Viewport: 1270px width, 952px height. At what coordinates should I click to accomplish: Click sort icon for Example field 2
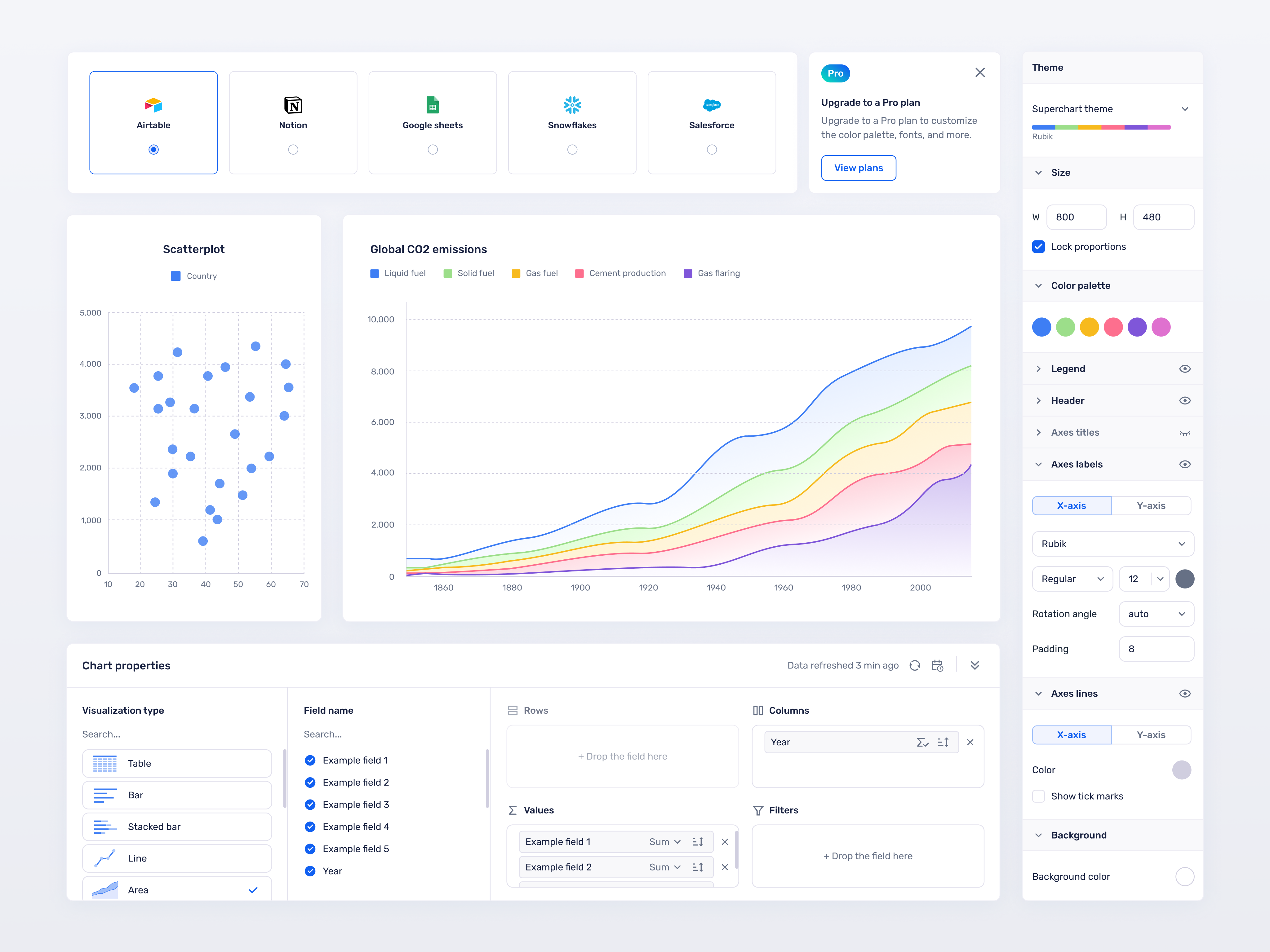click(698, 867)
